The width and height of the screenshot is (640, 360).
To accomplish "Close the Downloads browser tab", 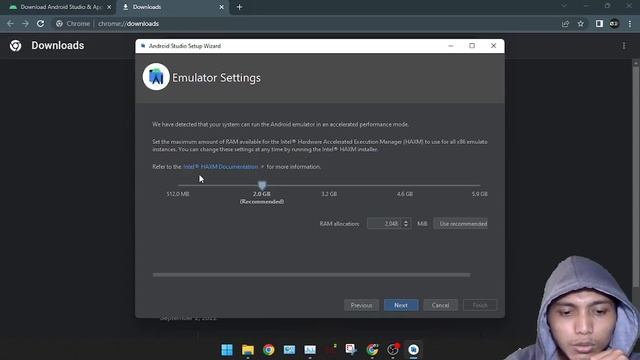I will coord(222,7).
